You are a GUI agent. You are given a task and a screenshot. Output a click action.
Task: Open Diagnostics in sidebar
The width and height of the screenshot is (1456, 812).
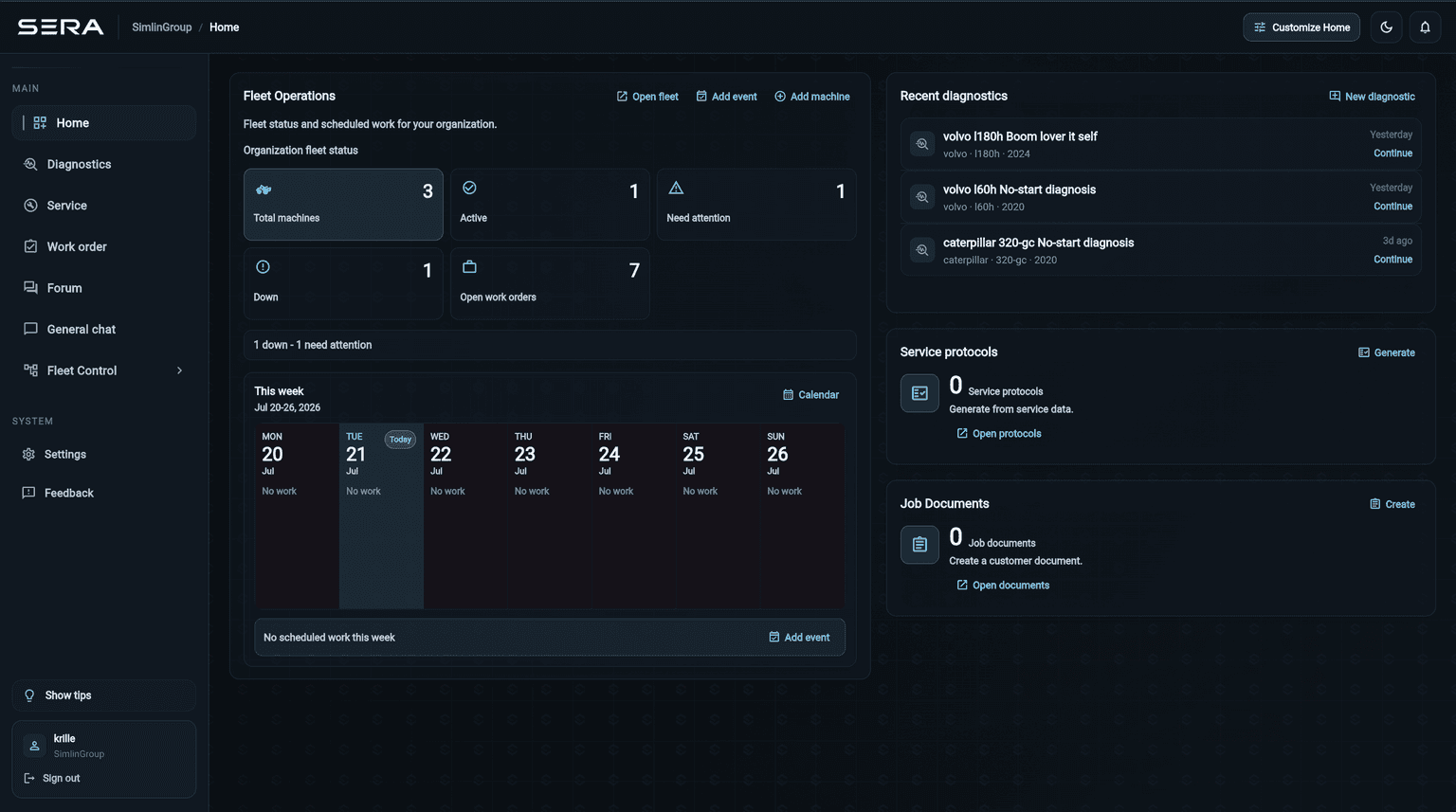click(104, 164)
